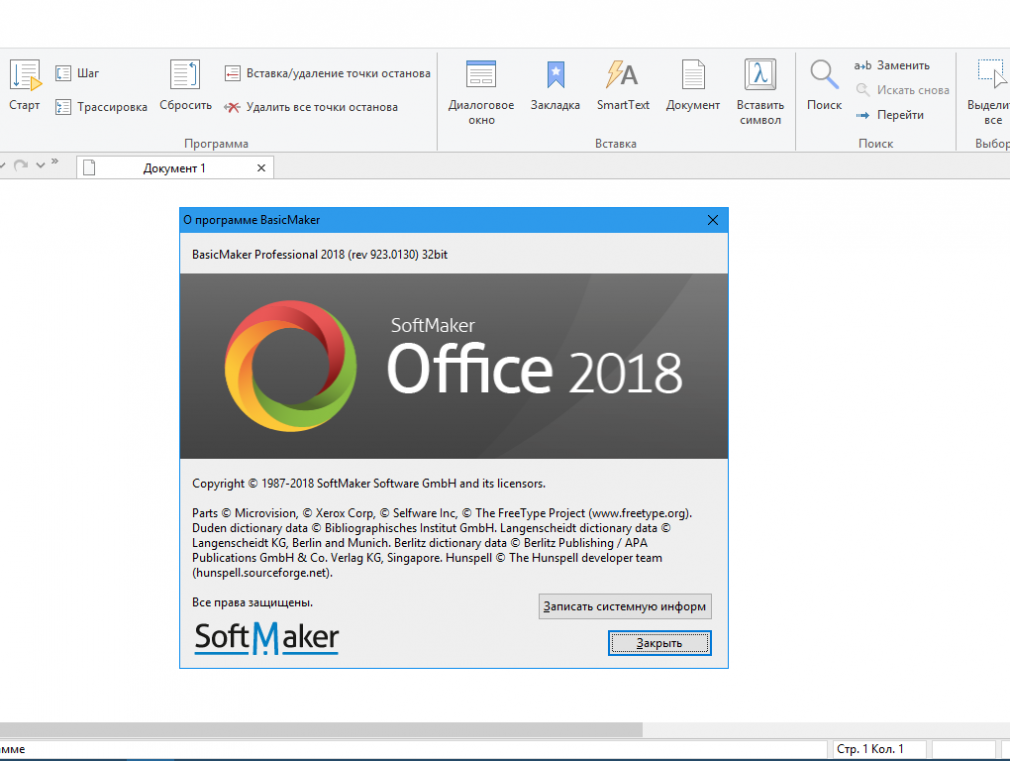
Task: Click the Программа ribbon group label
Action: [216, 144]
